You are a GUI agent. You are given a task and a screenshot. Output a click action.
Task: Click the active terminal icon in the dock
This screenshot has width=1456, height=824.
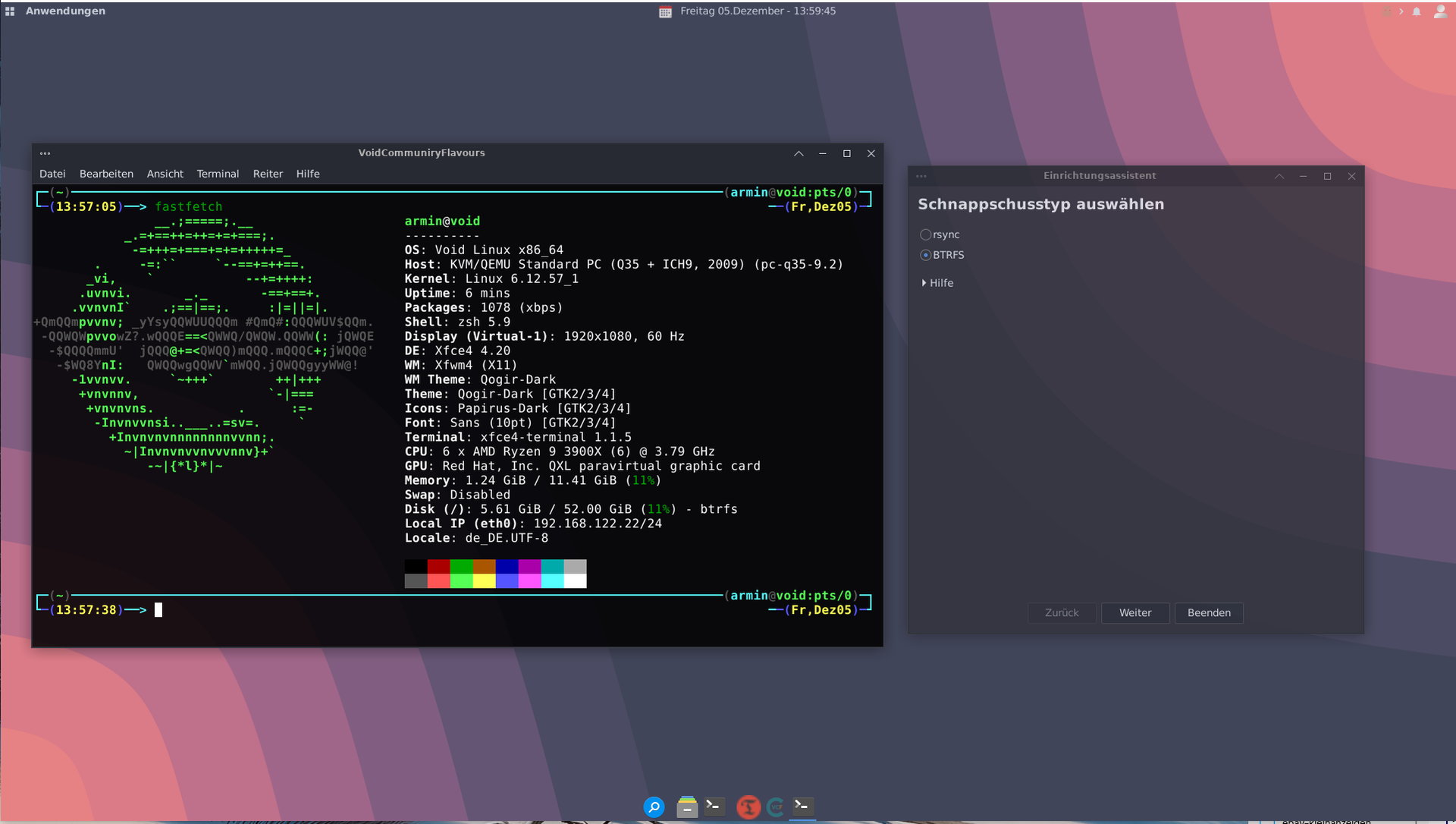(802, 806)
